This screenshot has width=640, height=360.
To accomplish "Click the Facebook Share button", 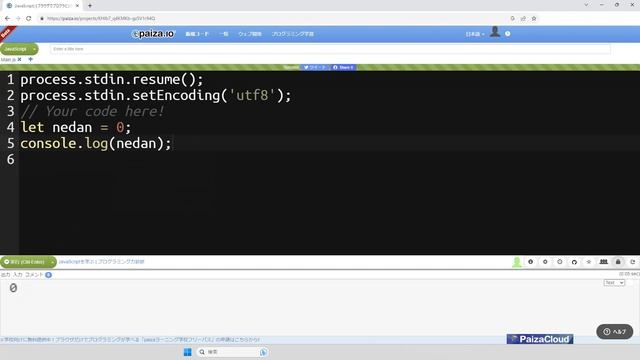I will coord(343,67).
